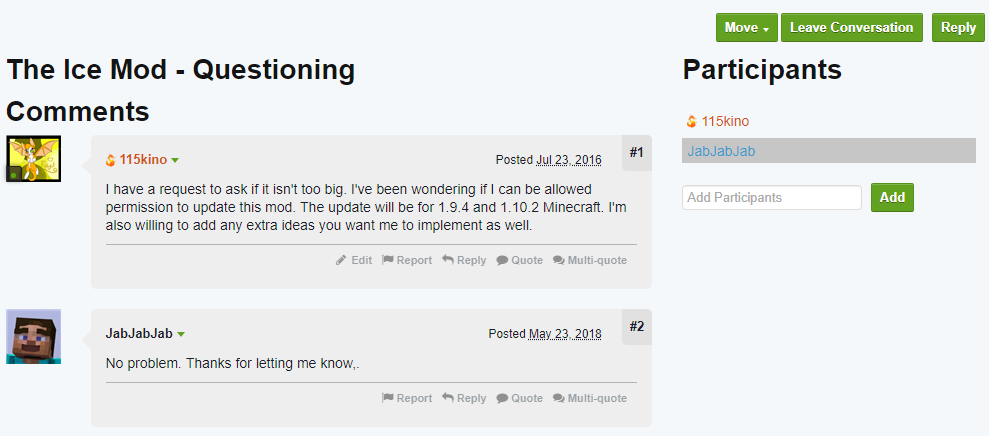
Task: Open the #1 comment permalink
Action: coord(637,152)
